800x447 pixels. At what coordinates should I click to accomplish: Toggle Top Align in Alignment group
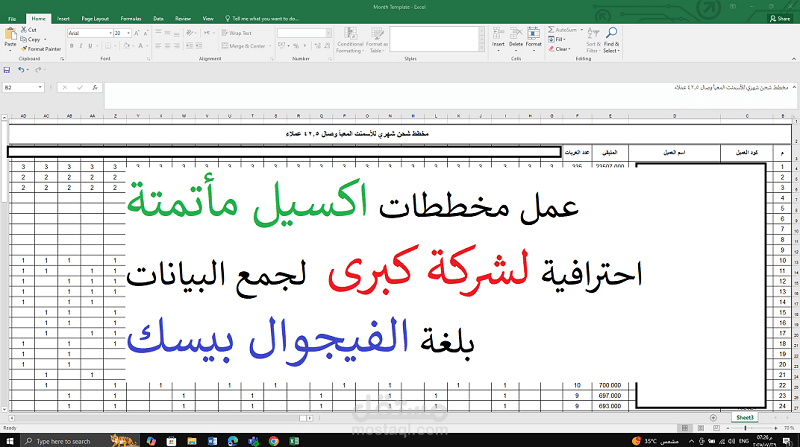(158, 33)
